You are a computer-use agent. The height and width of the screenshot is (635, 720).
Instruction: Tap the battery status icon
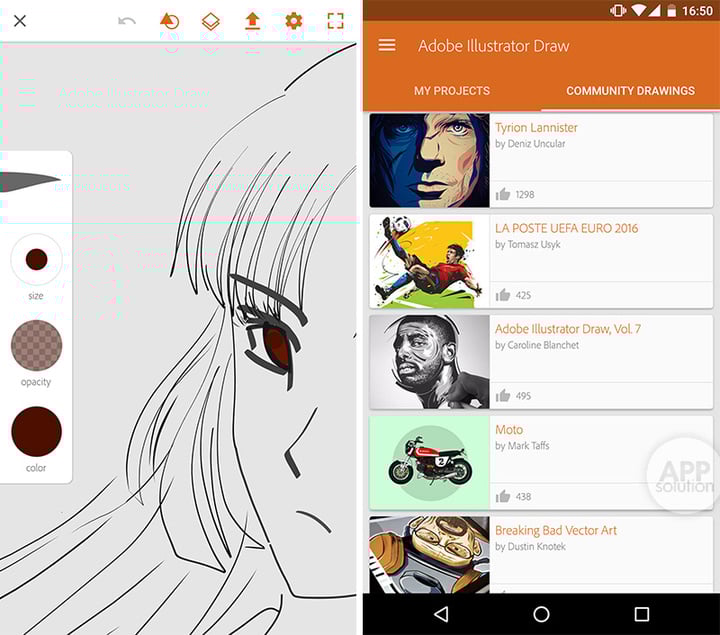click(671, 10)
